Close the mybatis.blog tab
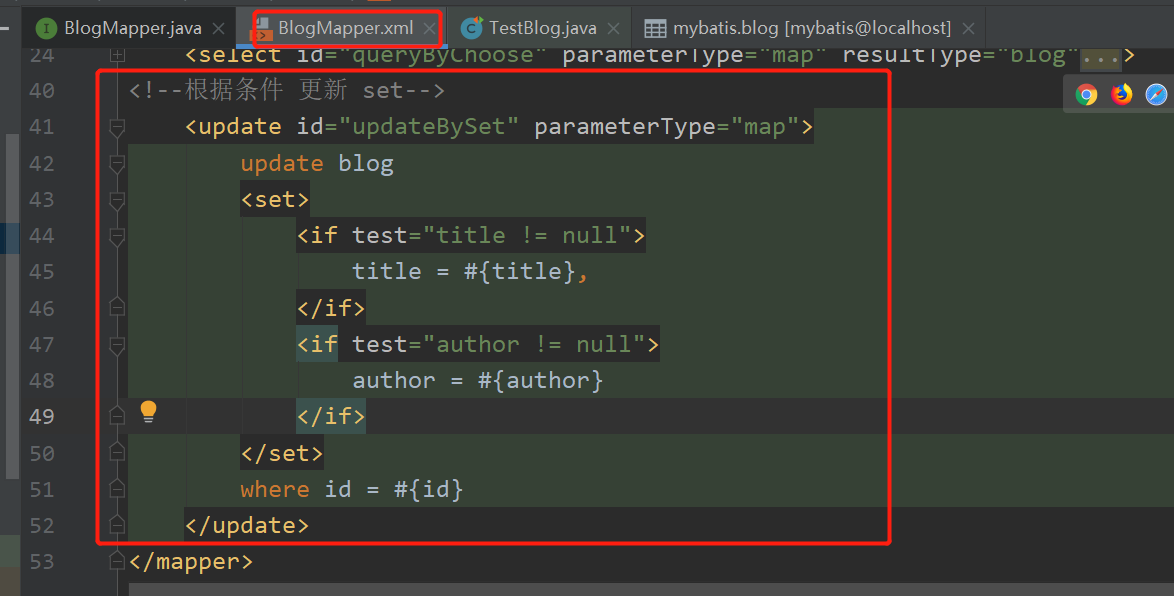Viewport: 1174px width, 596px height. (x=968, y=28)
